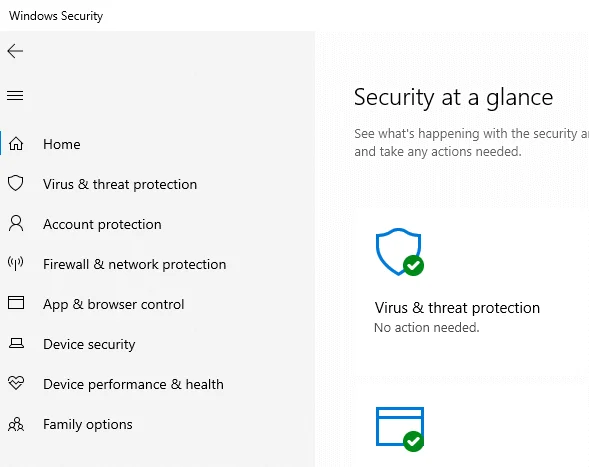
Task: View Device performance & health
Action: 133,384
